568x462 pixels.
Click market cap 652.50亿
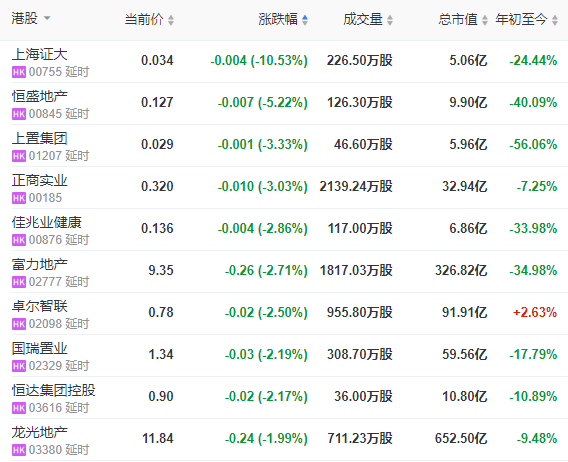tap(461, 438)
